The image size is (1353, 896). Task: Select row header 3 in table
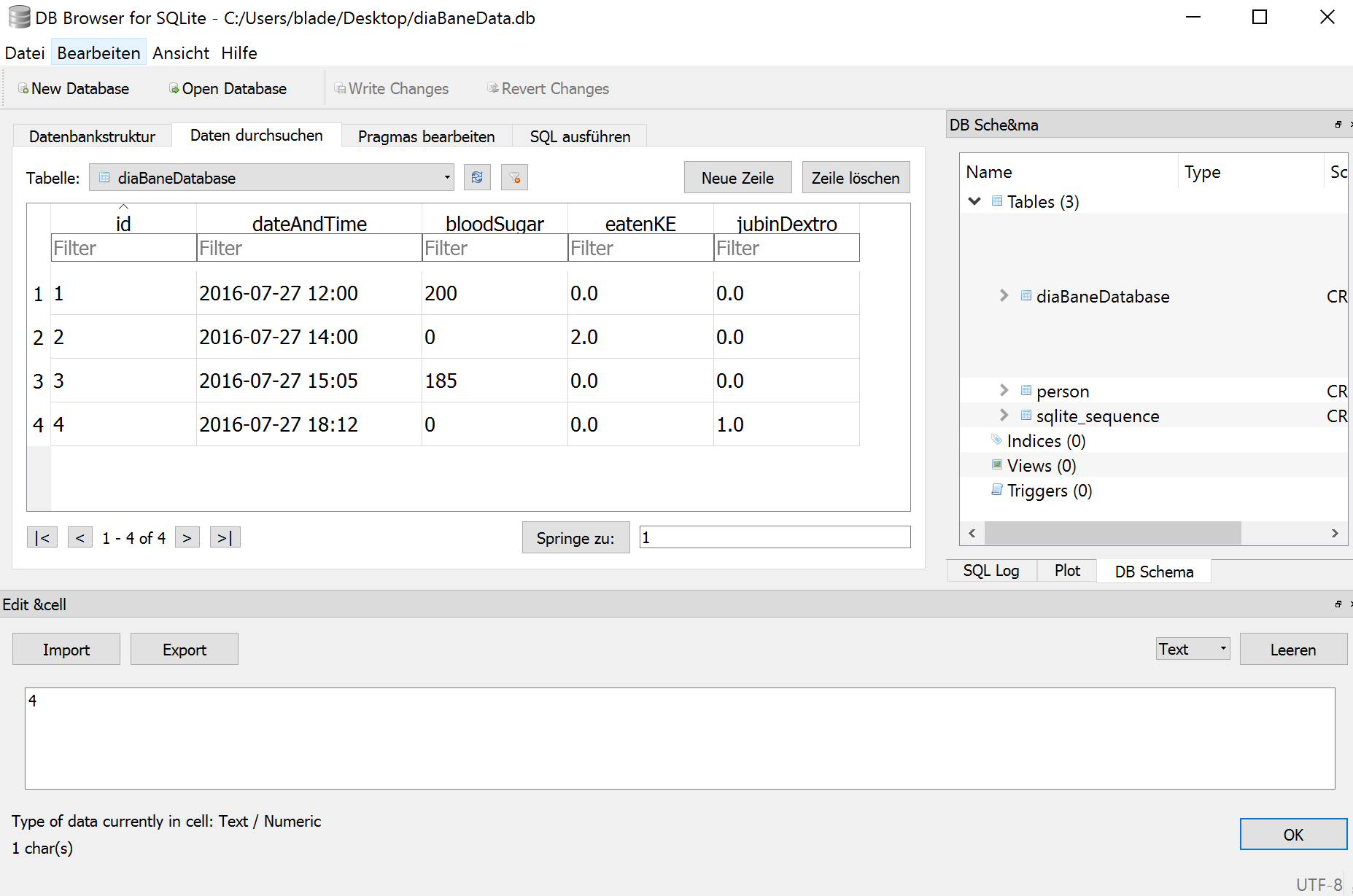39,381
